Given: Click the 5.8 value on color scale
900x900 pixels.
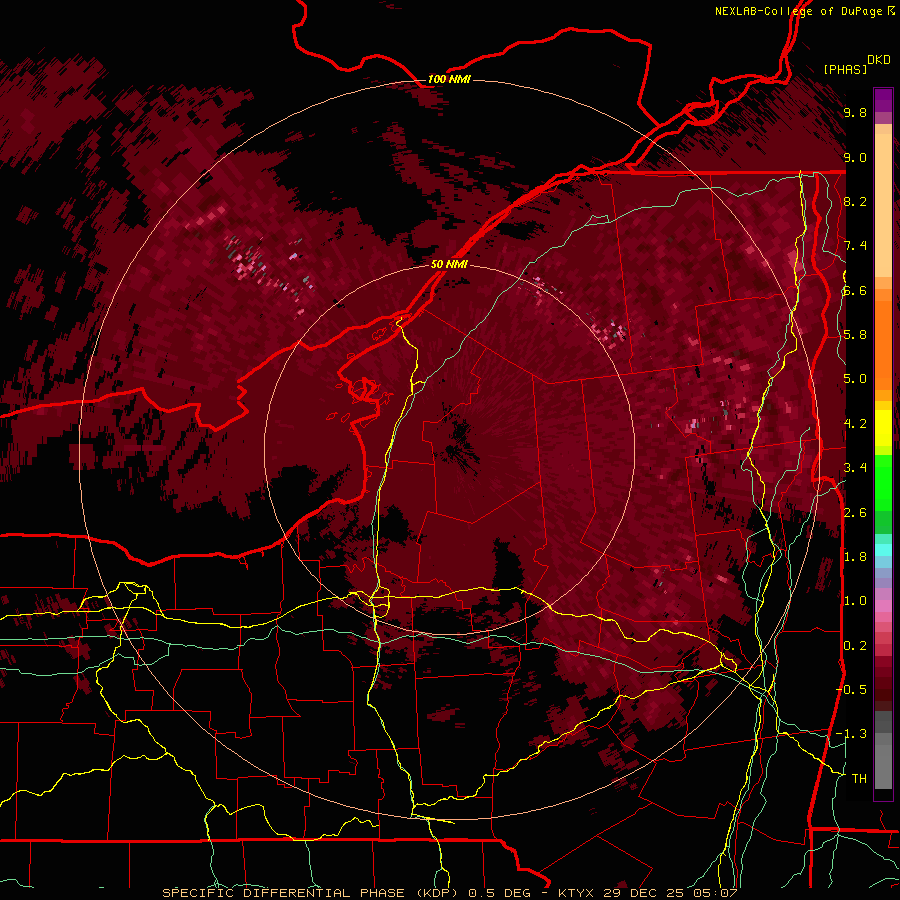Looking at the screenshot, I should [855, 335].
